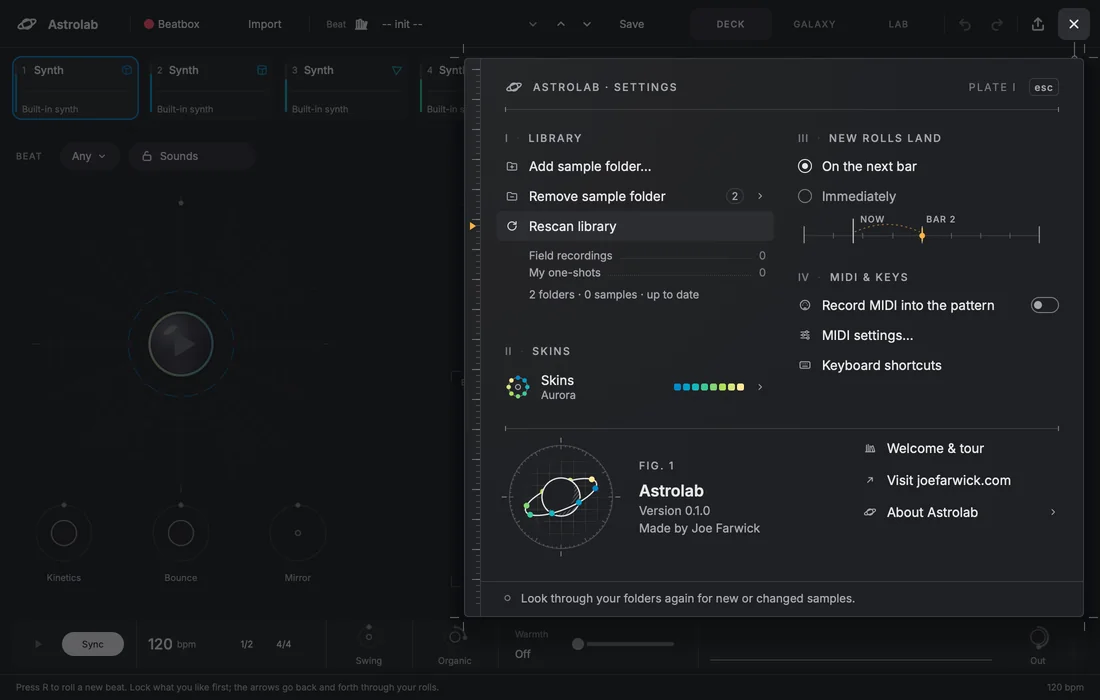Click Add sample folder...
Screen dimensions: 1100x700
635,166
